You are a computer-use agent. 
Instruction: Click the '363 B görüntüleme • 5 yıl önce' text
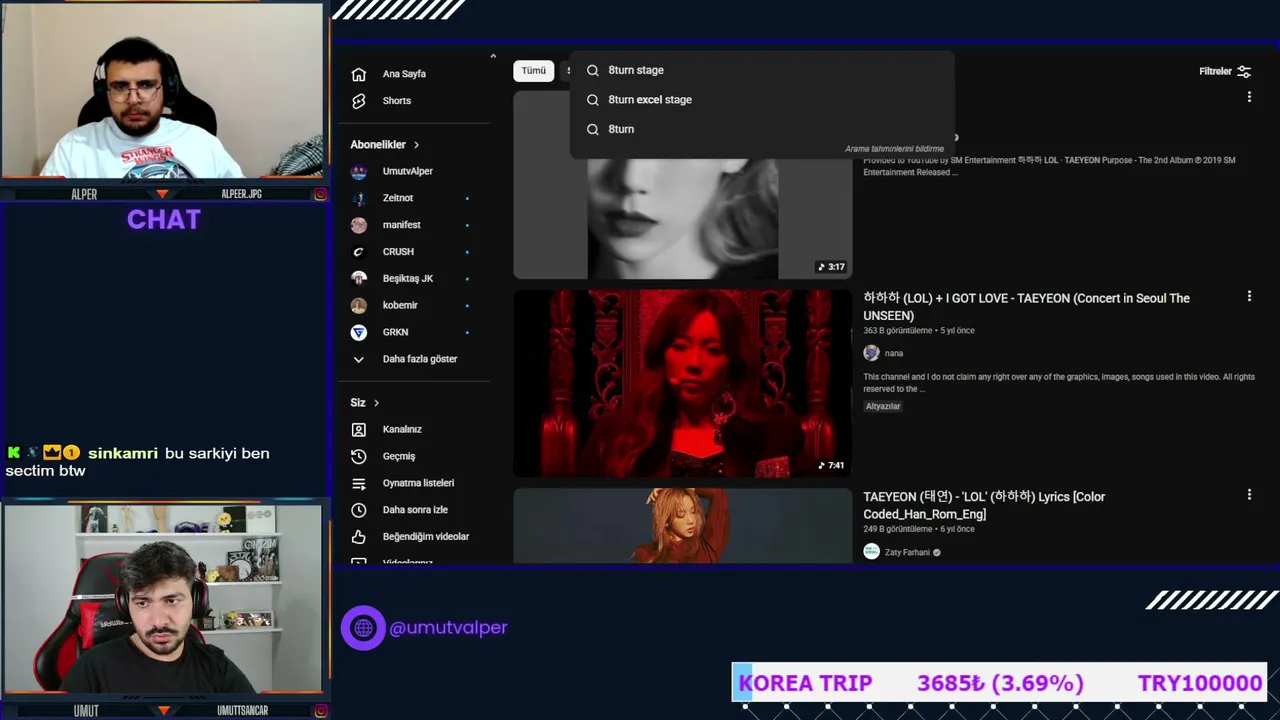tap(919, 331)
